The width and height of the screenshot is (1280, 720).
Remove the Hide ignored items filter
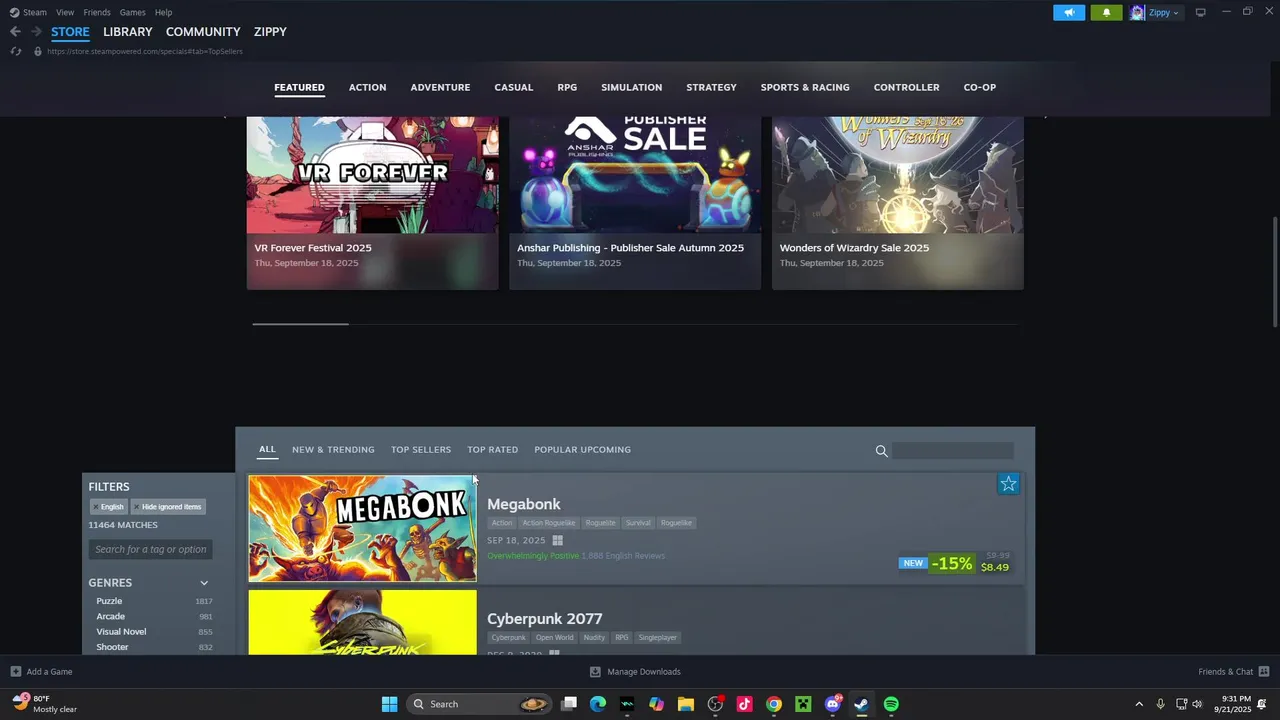point(136,507)
